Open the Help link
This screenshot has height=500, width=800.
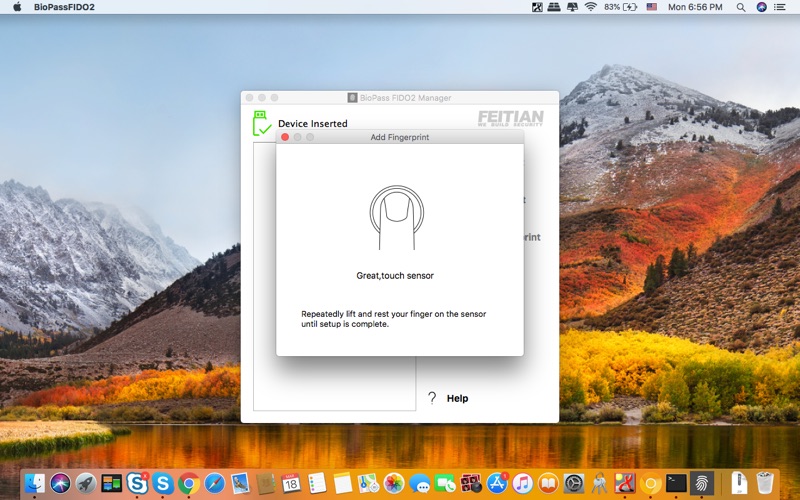click(457, 398)
